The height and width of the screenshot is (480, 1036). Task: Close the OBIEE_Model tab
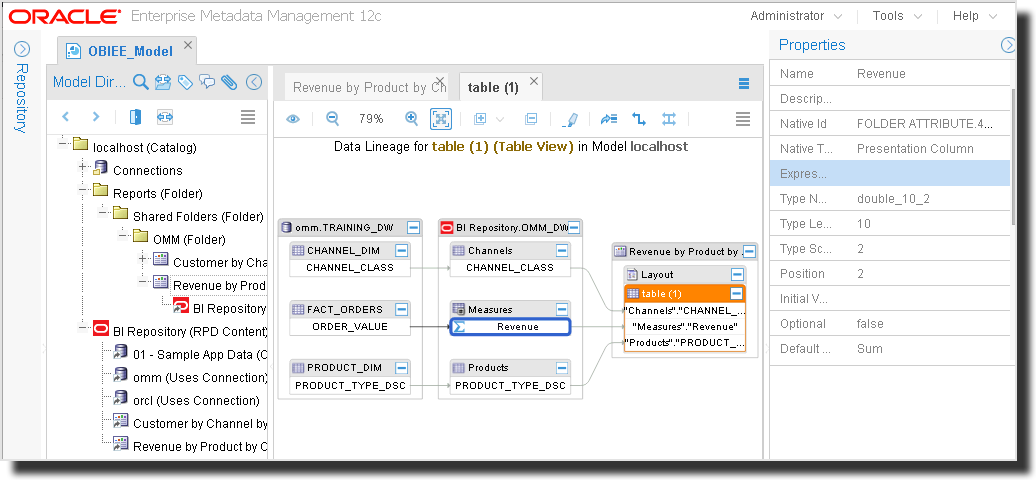click(x=188, y=45)
